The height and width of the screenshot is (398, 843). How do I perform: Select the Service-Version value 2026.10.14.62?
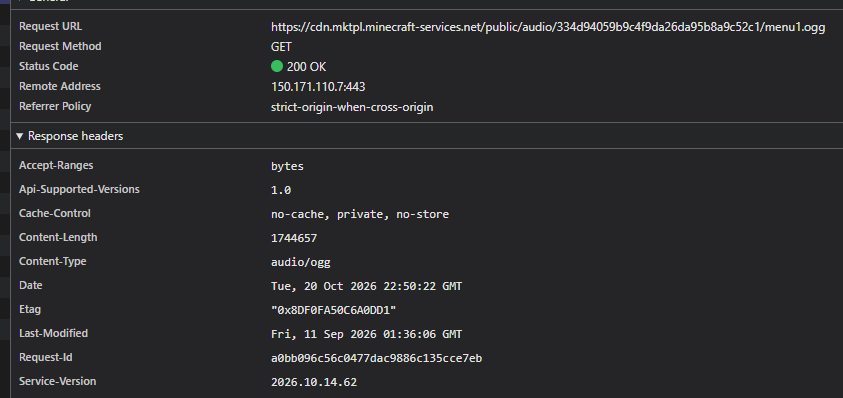314,382
